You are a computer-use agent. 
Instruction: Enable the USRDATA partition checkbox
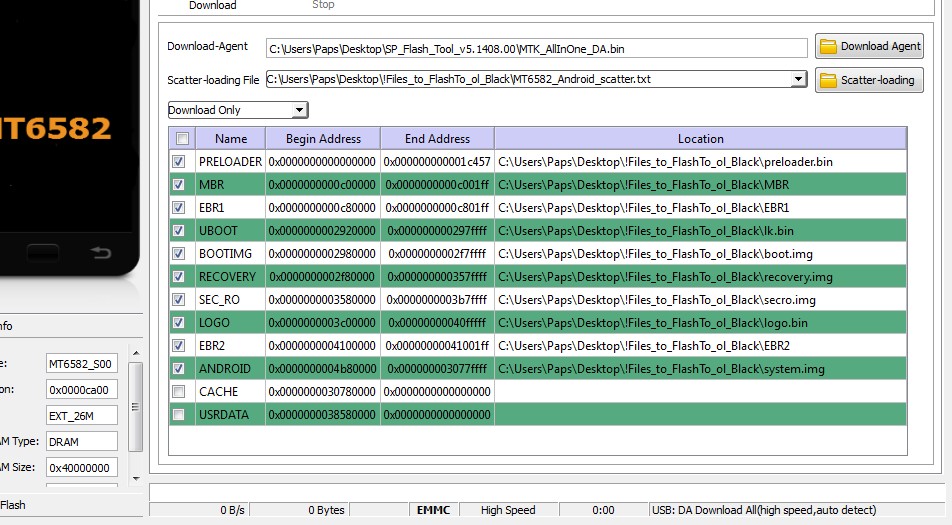coord(179,414)
